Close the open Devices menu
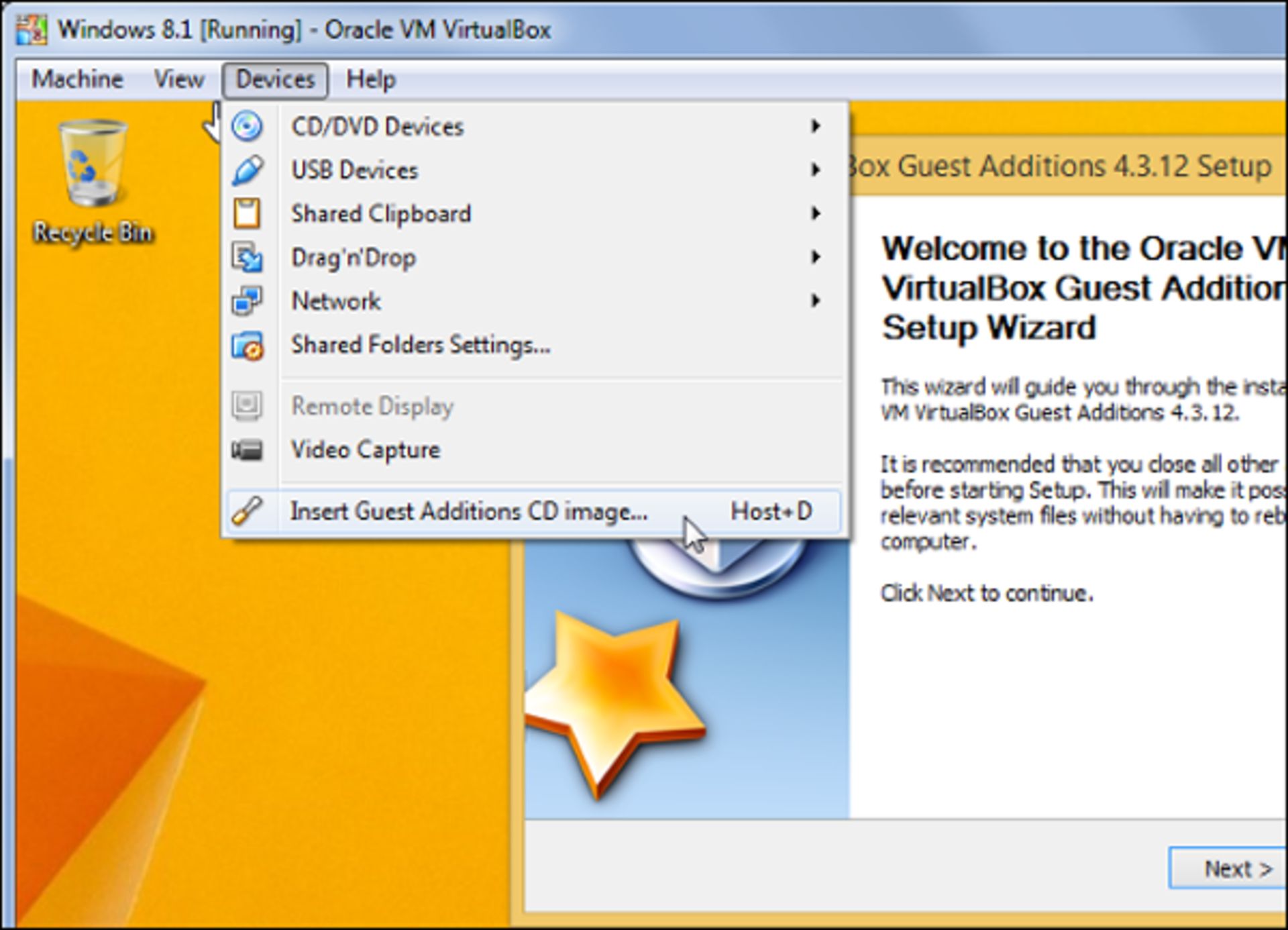This screenshot has height=930, width=1288. coord(275,80)
